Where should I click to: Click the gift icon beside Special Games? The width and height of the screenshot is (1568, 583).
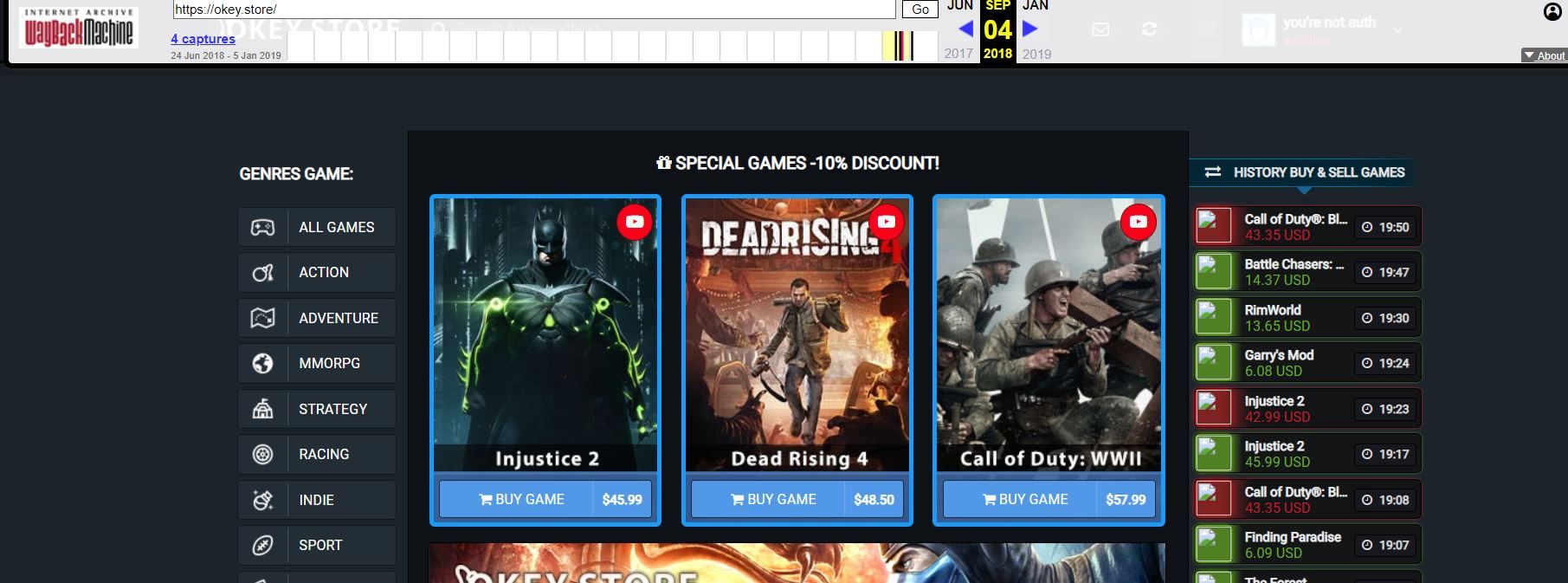coord(664,163)
